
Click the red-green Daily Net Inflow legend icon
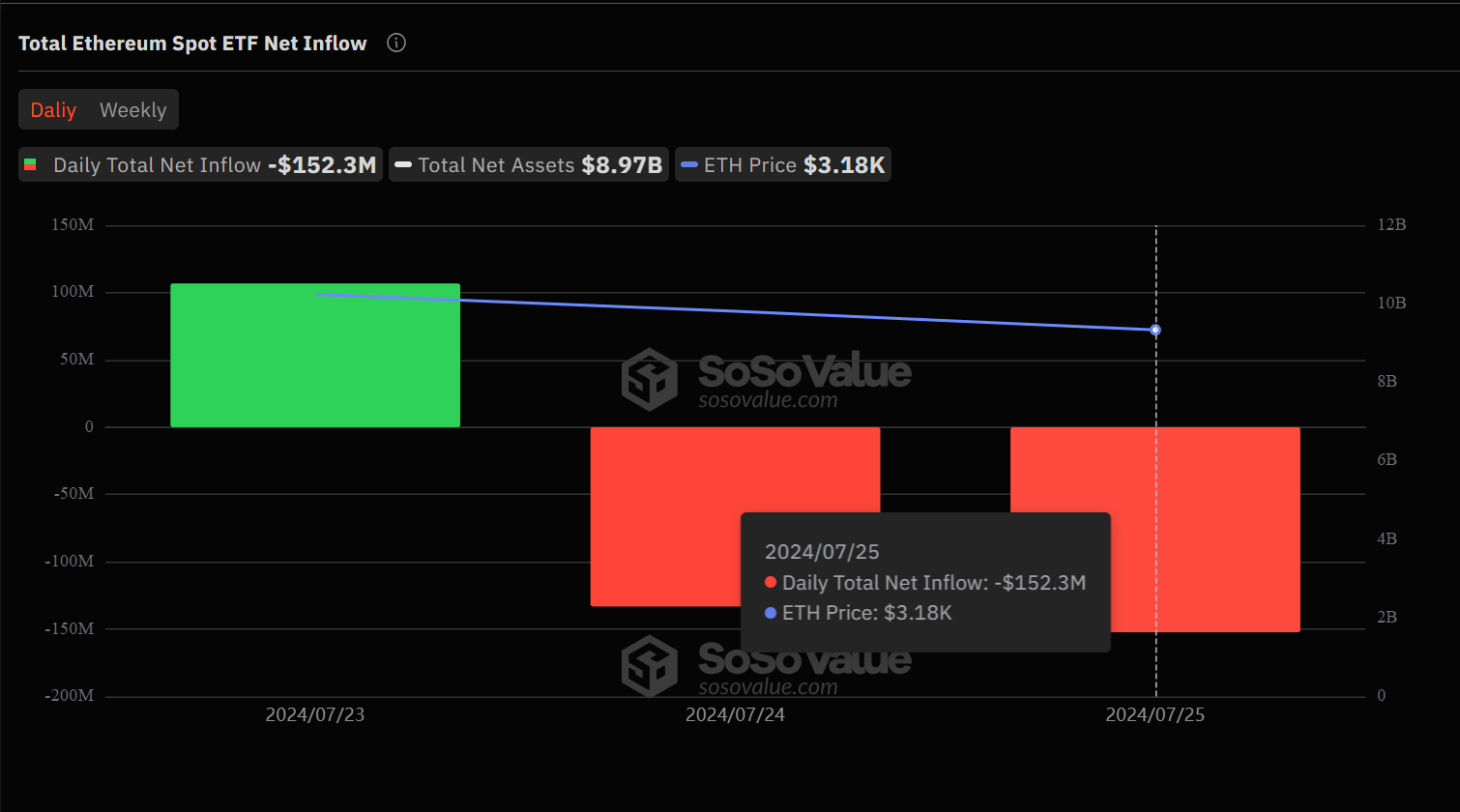click(31, 164)
